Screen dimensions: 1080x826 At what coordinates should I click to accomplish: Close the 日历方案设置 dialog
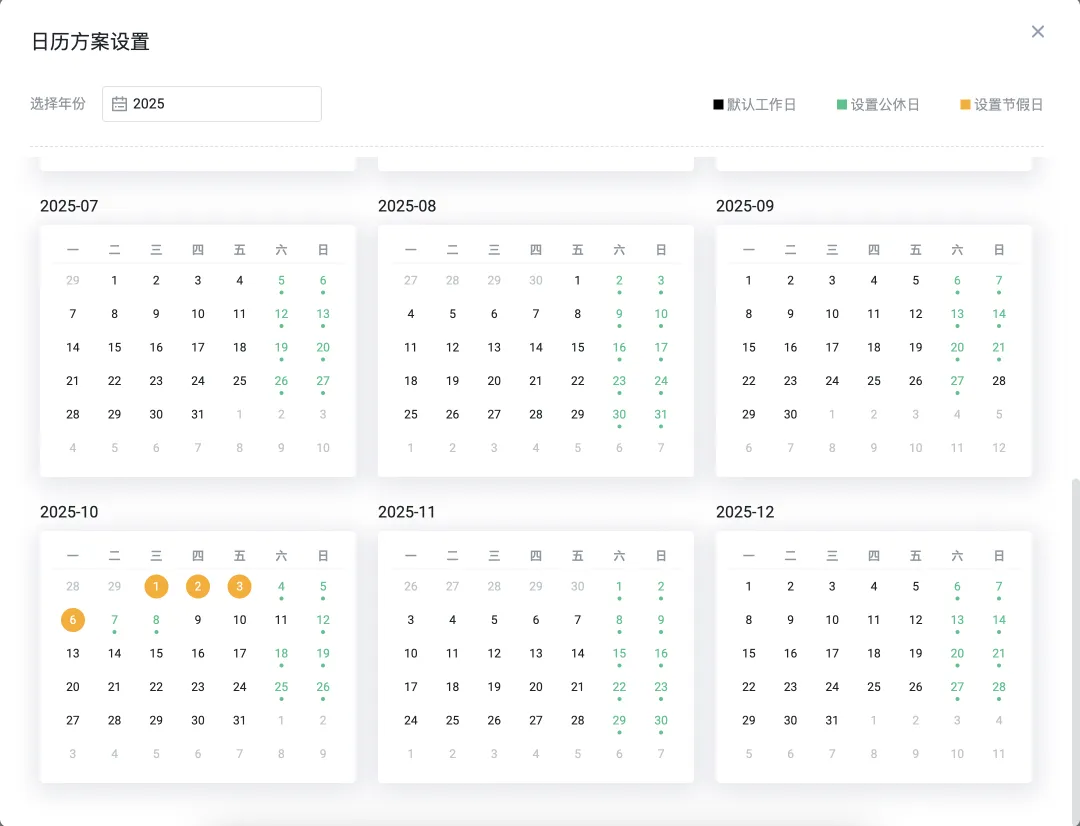(1038, 32)
